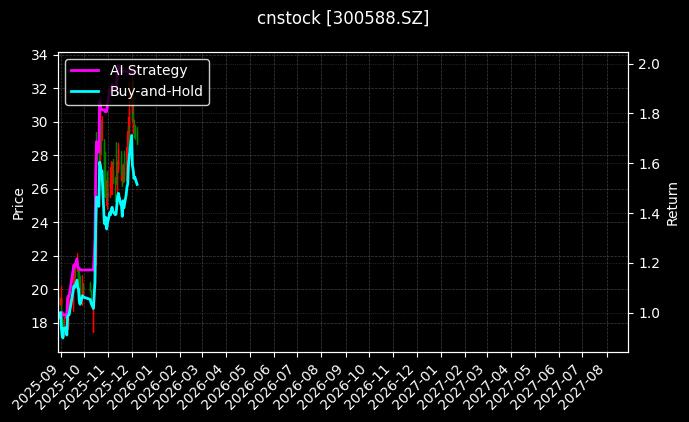Click price tick label 26
This screenshot has height=422, width=689.
pos(39,189)
